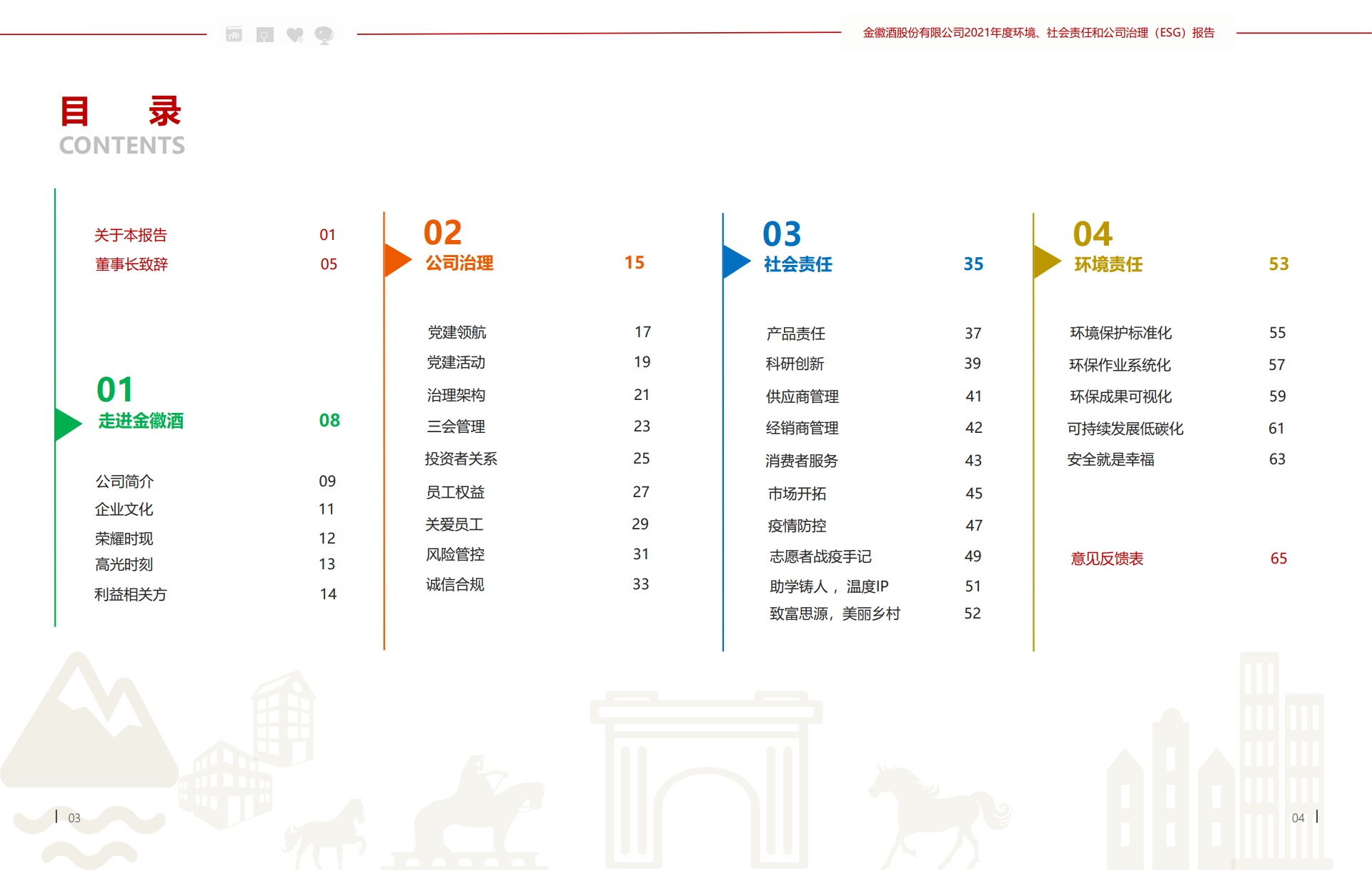Image resolution: width=1372 pixels, height=870 pixels.
Task: Click the 投资者关系 contents entry
Action: coord(461,459)
